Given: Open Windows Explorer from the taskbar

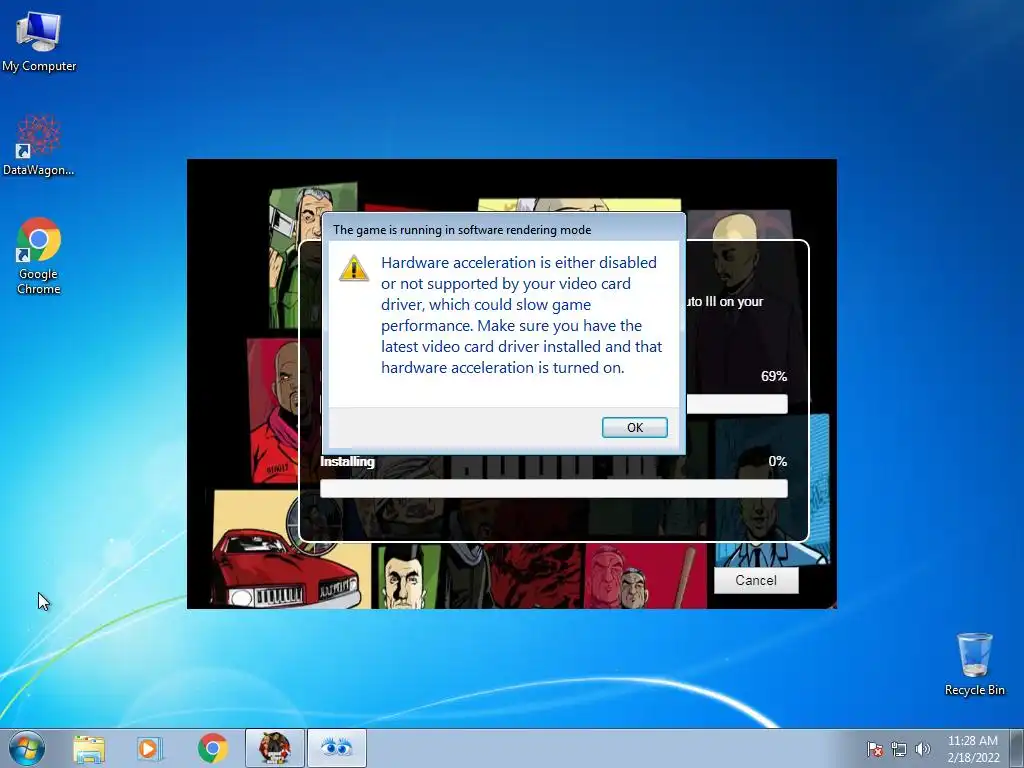Looking at the screenshot, I should (x=89, y=748).
